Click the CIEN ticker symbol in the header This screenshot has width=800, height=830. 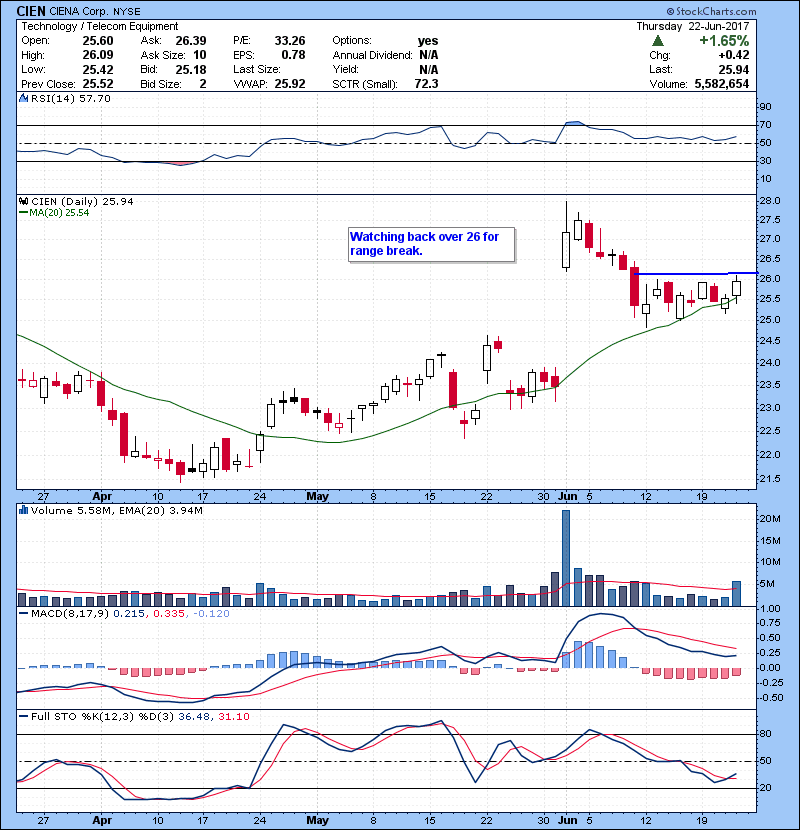(x=31, y=11)
